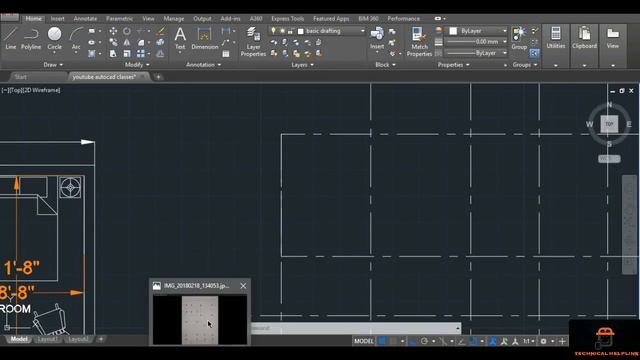Open the Express Tools ribbon tab
The image size is (640, 360).
(x=287, y=19)
